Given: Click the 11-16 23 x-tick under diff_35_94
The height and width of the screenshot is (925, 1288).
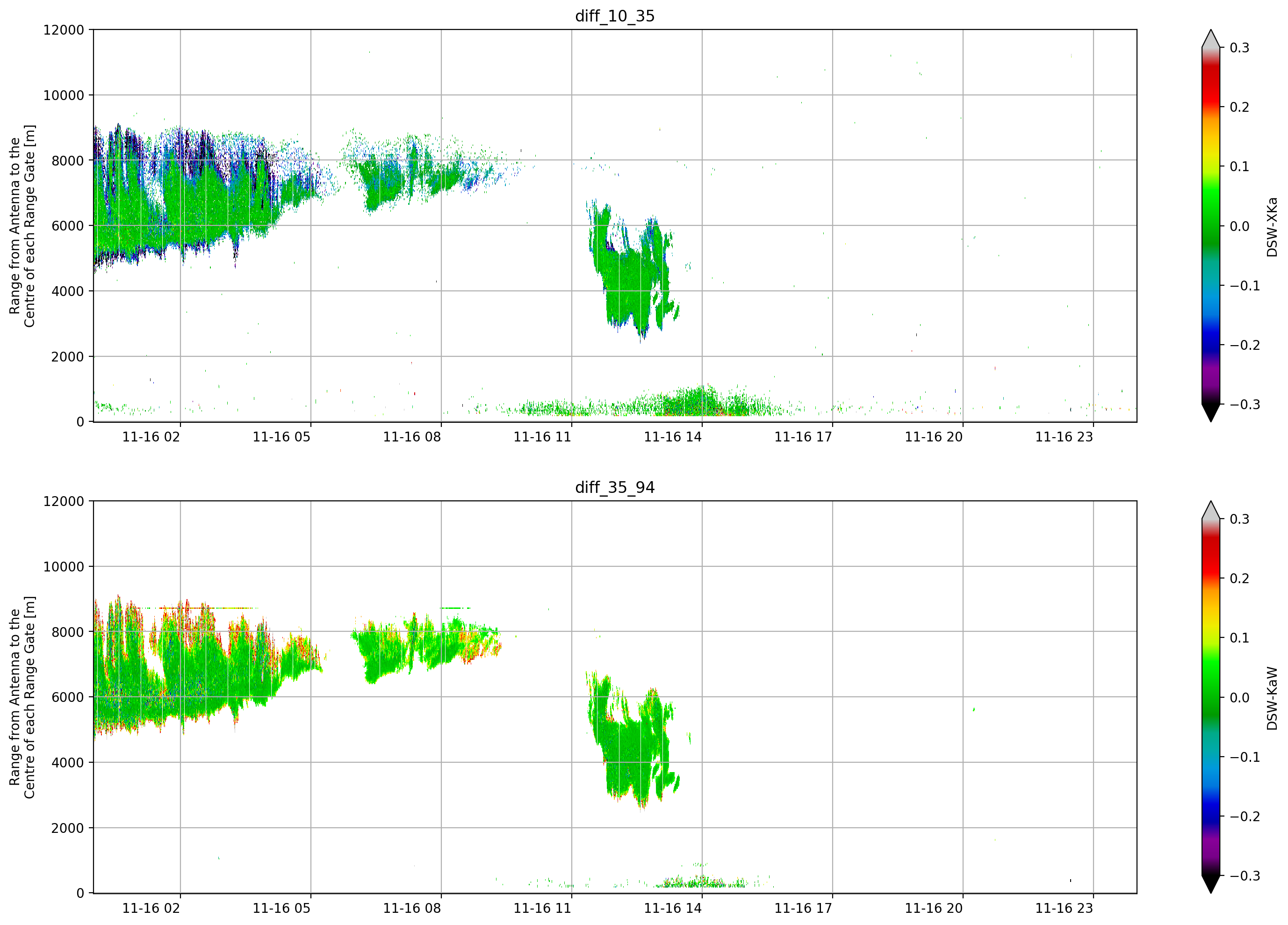Looking at the screenshot, I should pyautogui.click(x=1064, y=909).
